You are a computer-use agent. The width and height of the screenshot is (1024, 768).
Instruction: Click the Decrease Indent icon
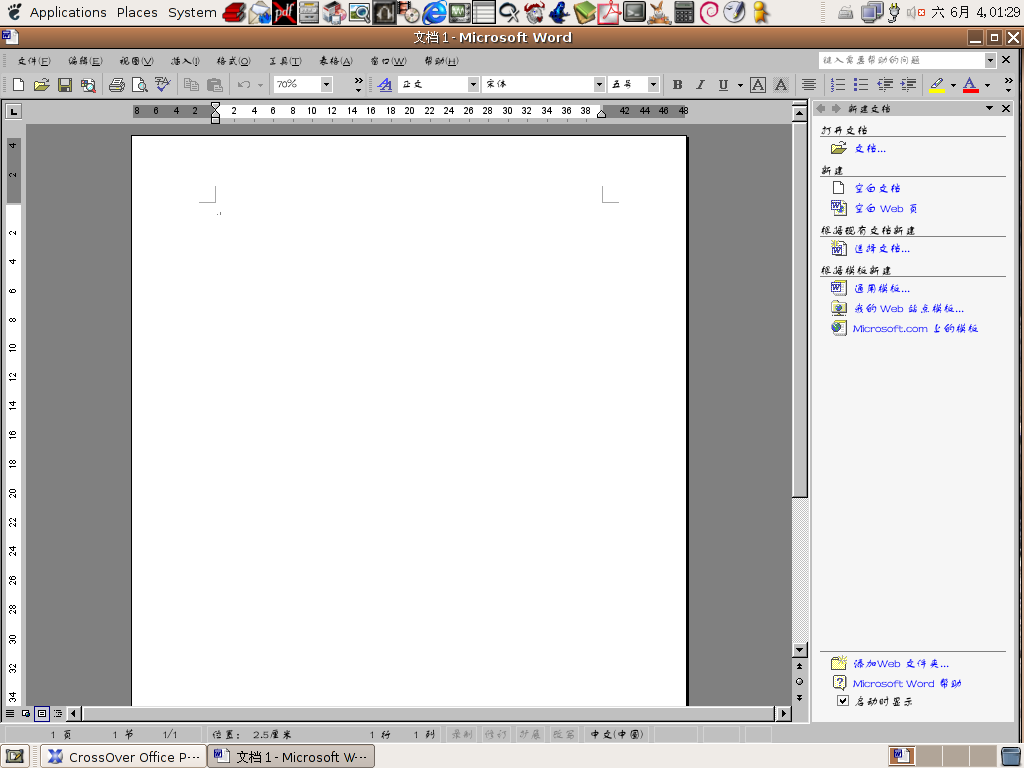pos(885,84)
